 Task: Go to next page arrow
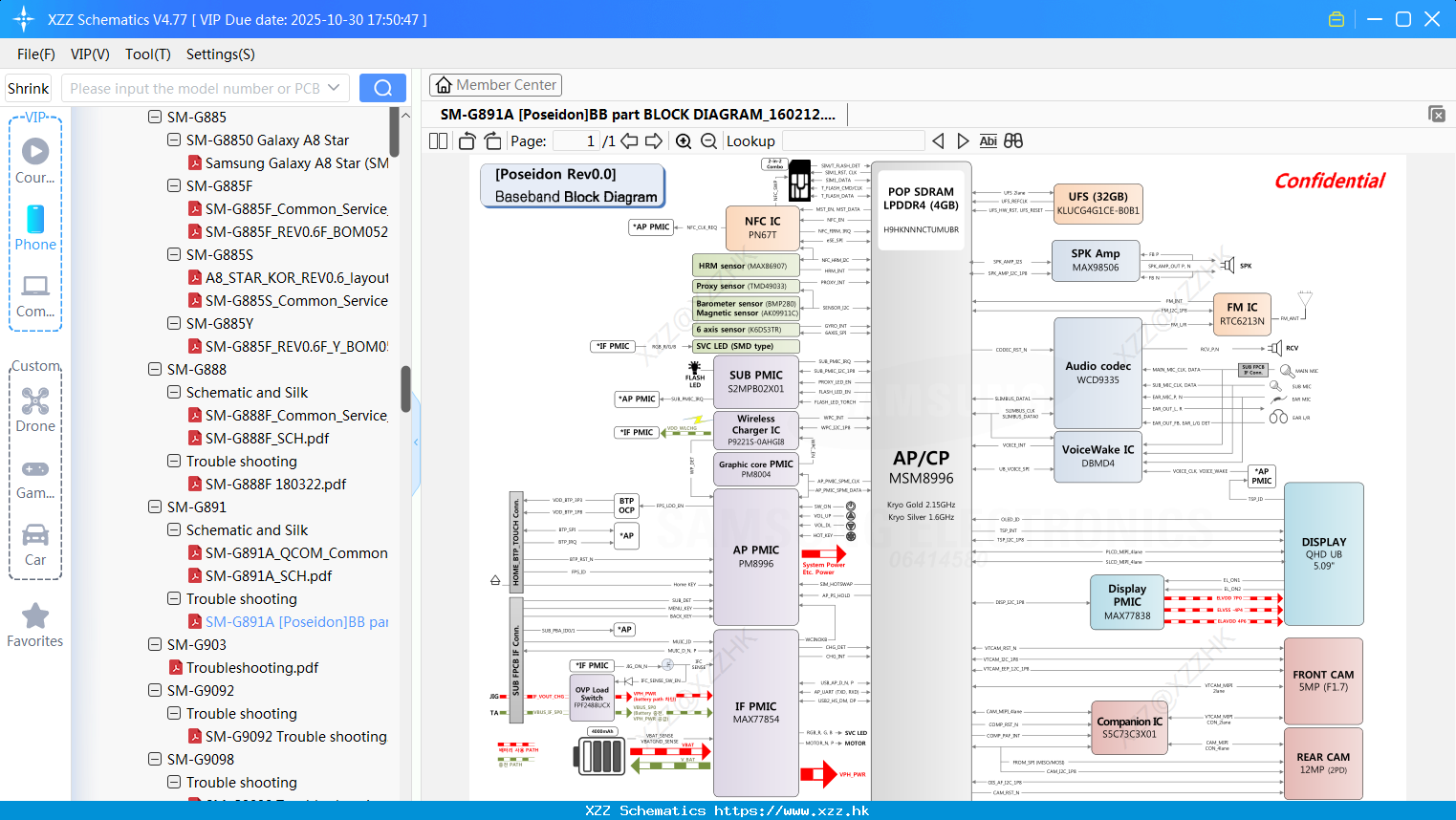click(x=654, y=140)
